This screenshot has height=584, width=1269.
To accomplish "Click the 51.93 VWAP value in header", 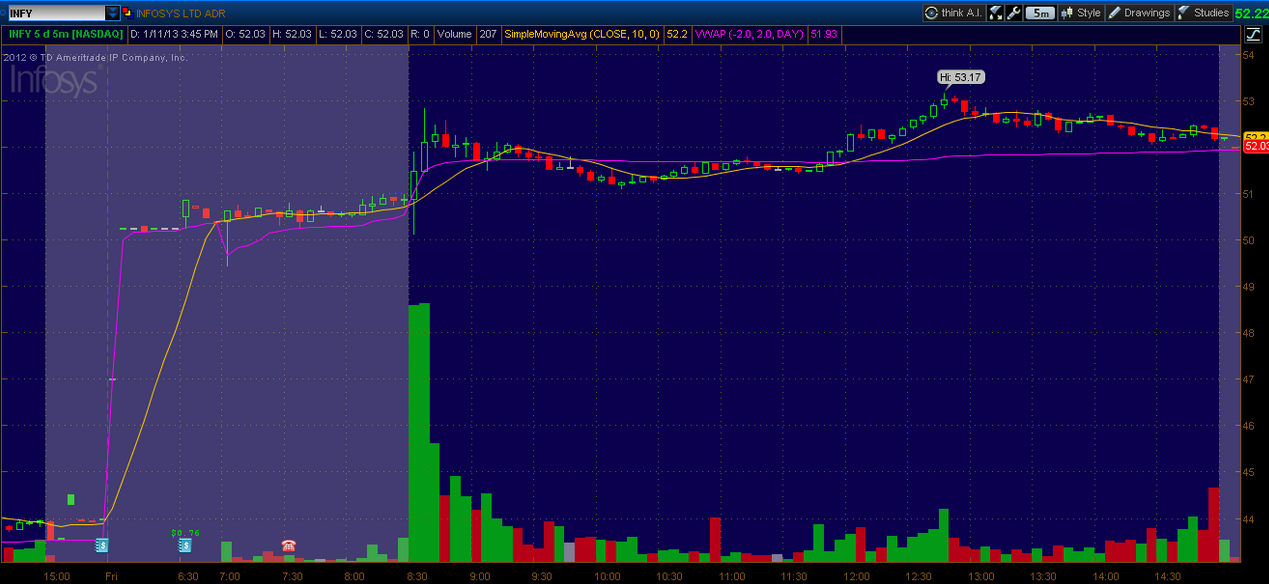I will (825, 33).
